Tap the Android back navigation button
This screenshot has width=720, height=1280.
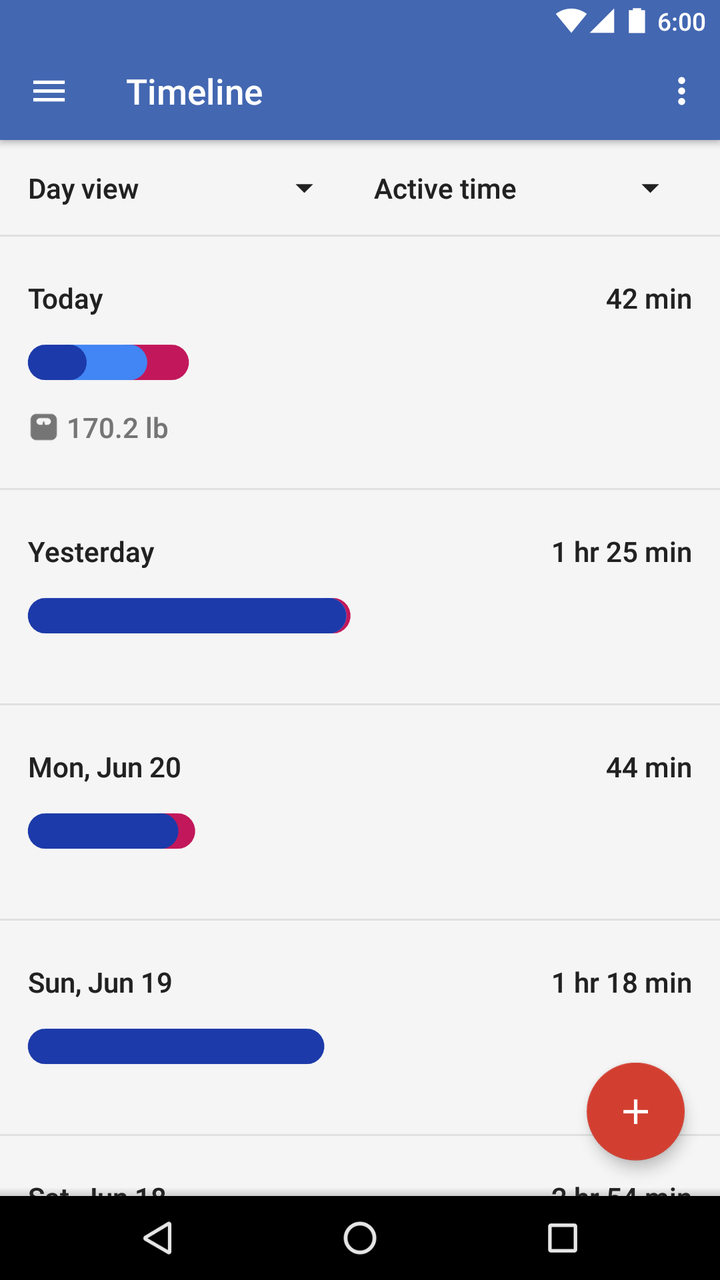pos(157,1238)
